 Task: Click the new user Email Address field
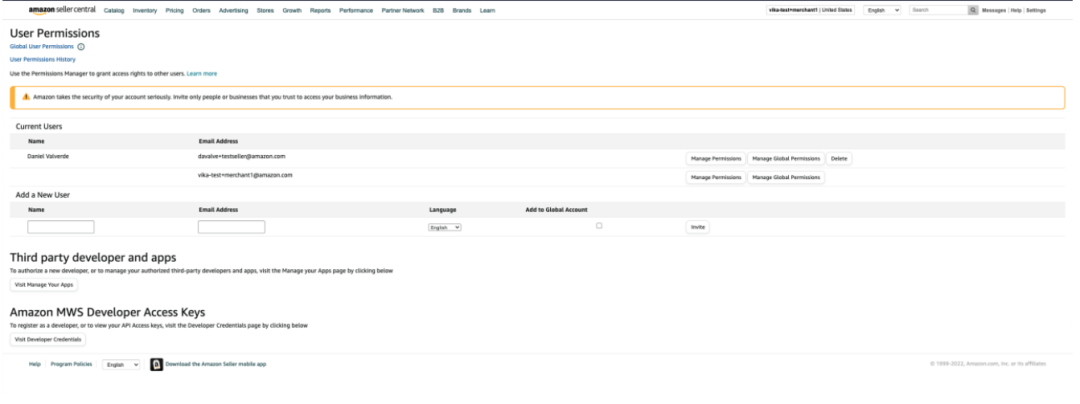tap(231, 227)
